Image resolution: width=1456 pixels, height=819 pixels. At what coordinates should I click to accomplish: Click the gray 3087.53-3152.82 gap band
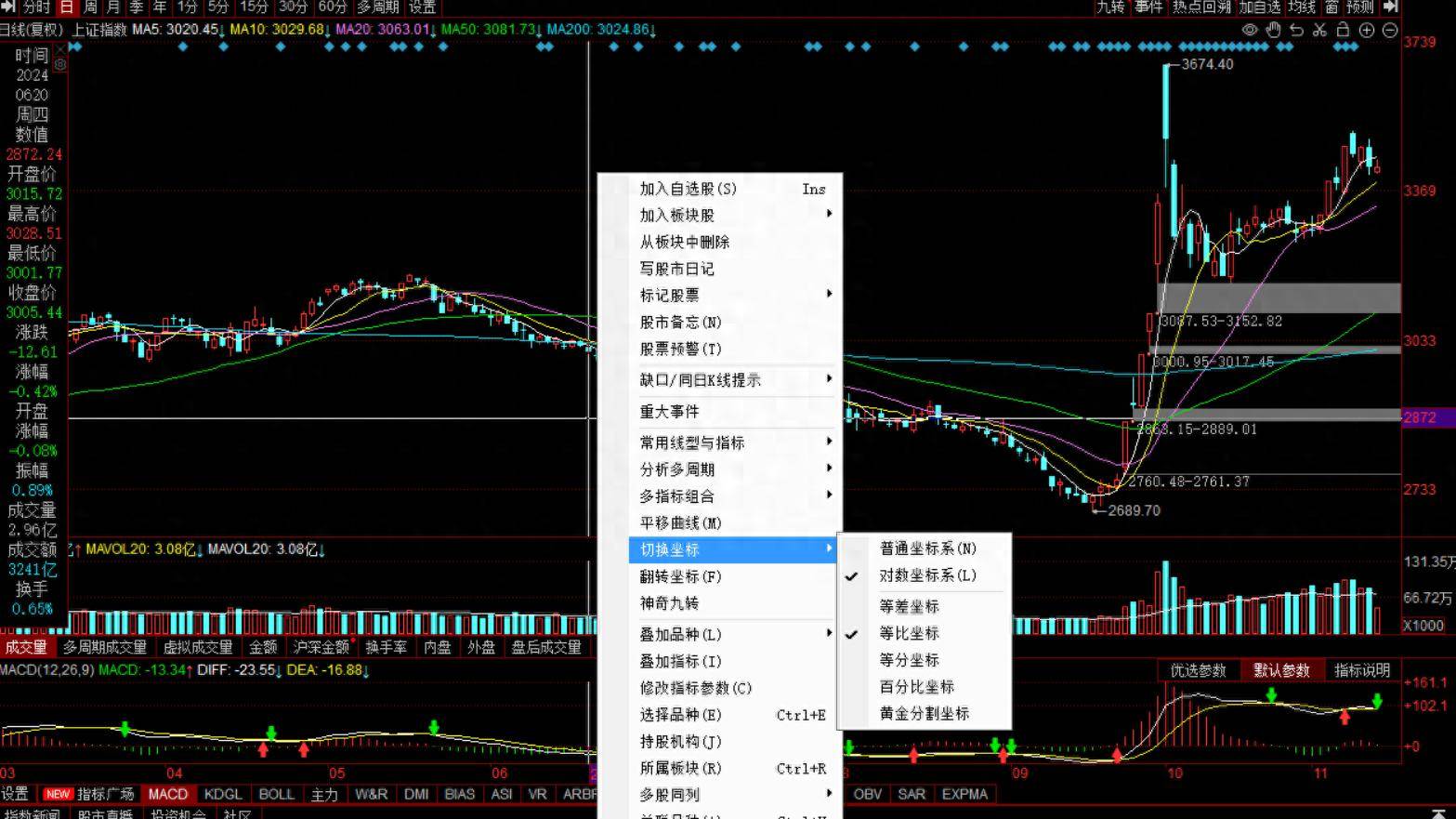point(1279,297)
